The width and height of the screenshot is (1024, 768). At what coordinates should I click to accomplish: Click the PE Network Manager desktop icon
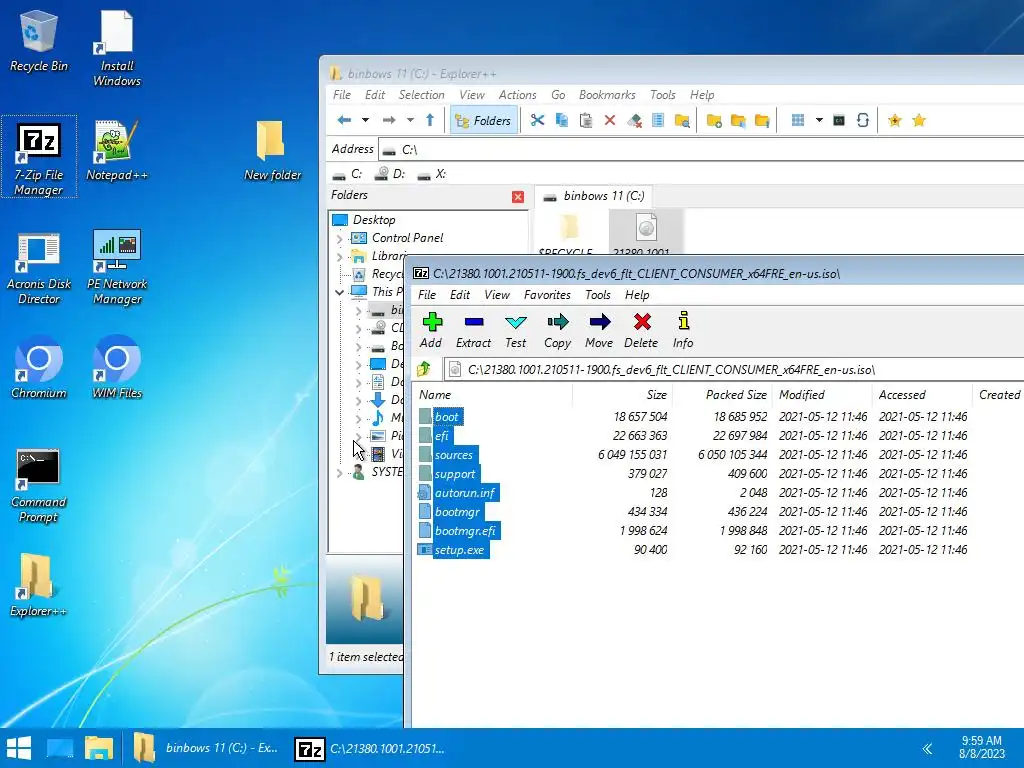click(x=117, y=268)
